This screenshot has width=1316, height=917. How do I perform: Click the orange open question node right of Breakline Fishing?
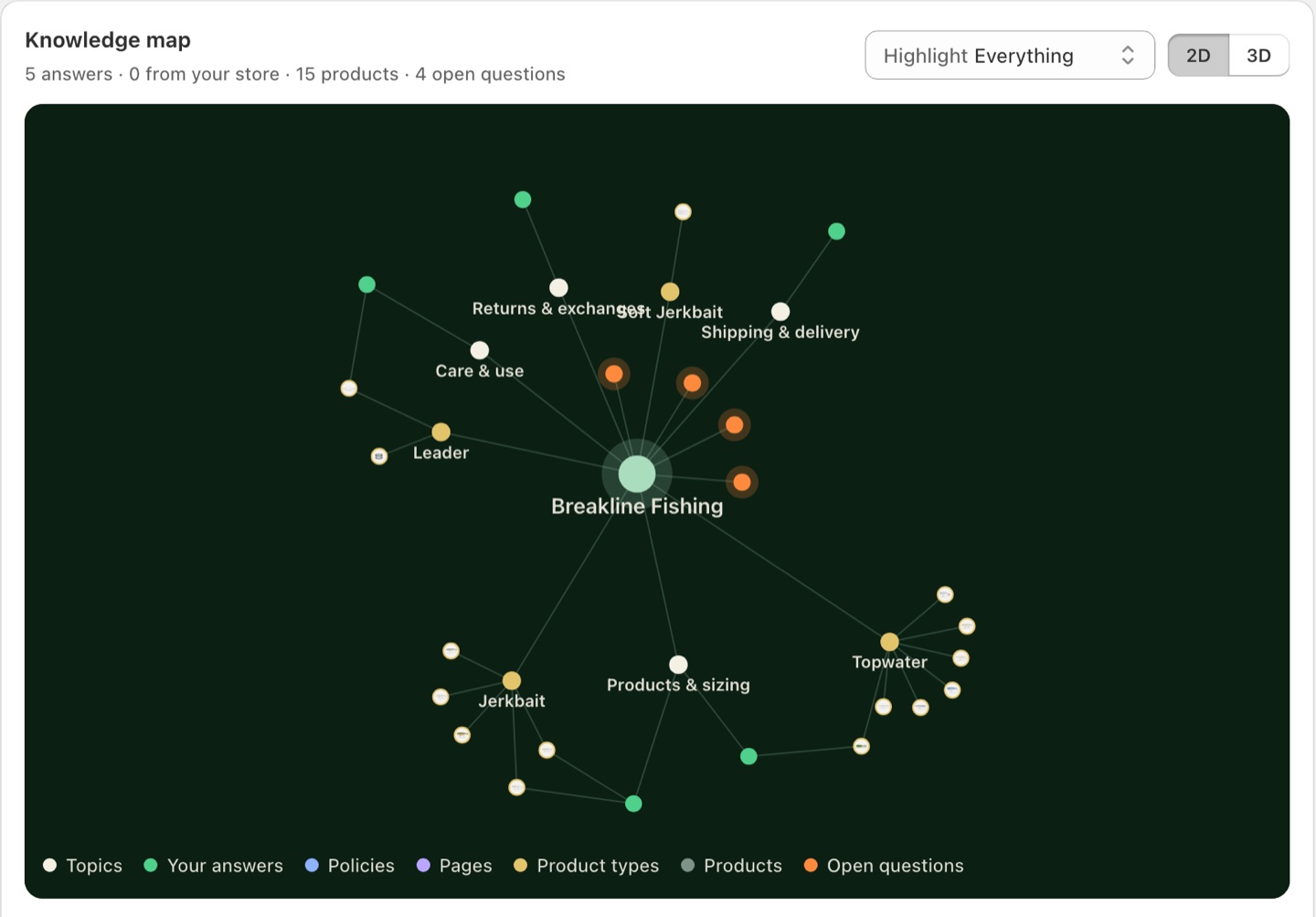click(742, 482)
